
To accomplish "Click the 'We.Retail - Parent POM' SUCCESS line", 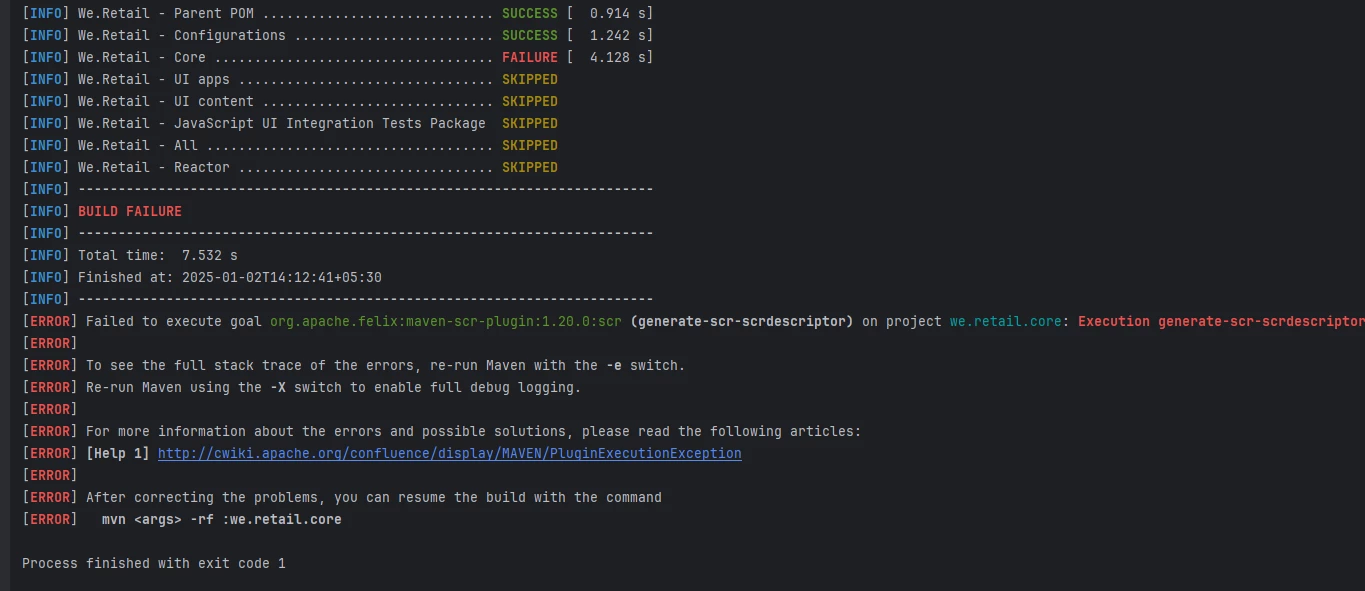I will click(337, 13).
